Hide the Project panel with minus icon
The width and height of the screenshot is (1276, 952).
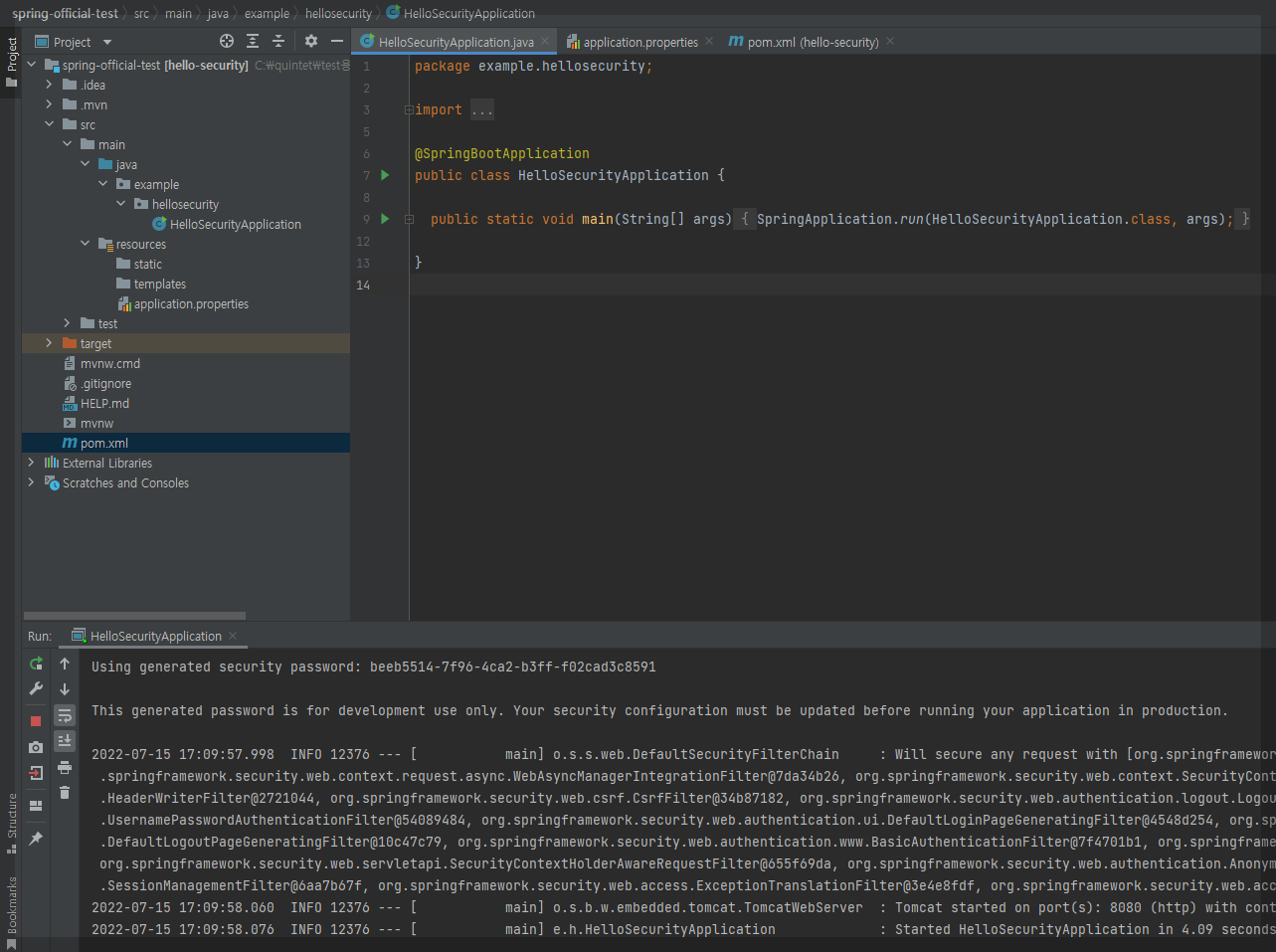tap(337, 41)
